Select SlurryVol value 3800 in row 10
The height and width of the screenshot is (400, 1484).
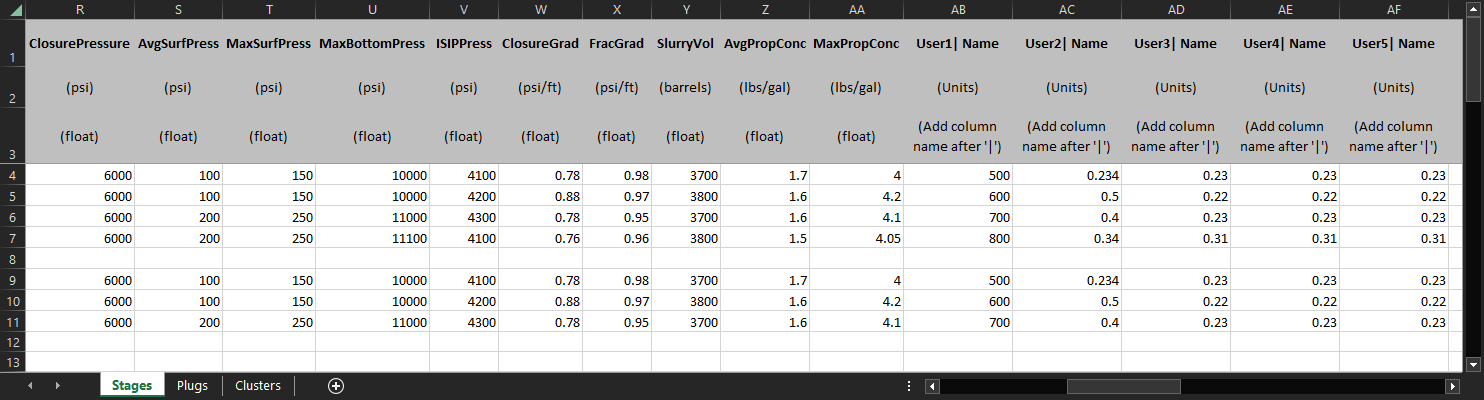pos(686,301)
